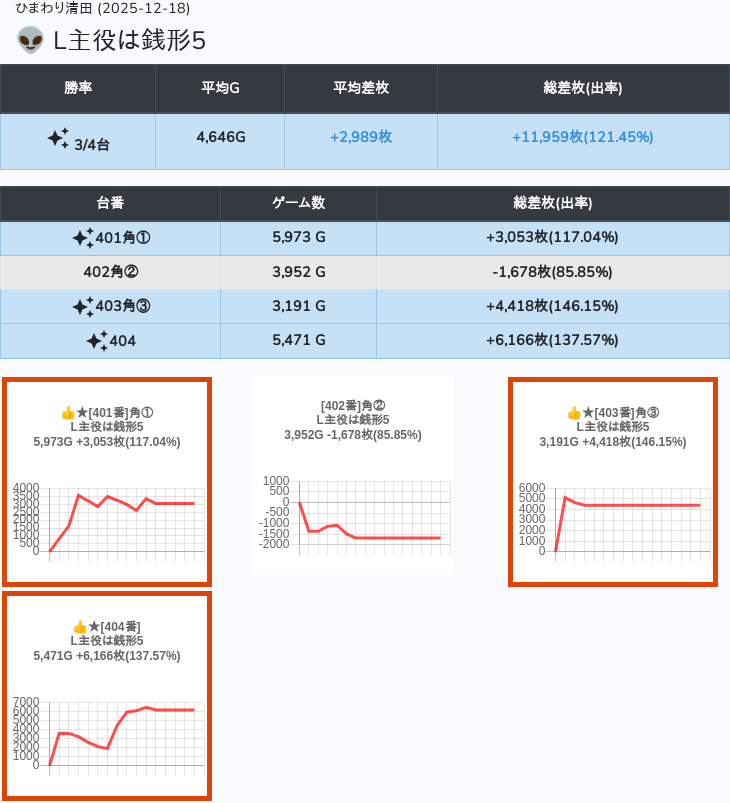Screen dimensions: 730x803
Task: Click the 平均G header in the summary table
Action: click(220, 88)
